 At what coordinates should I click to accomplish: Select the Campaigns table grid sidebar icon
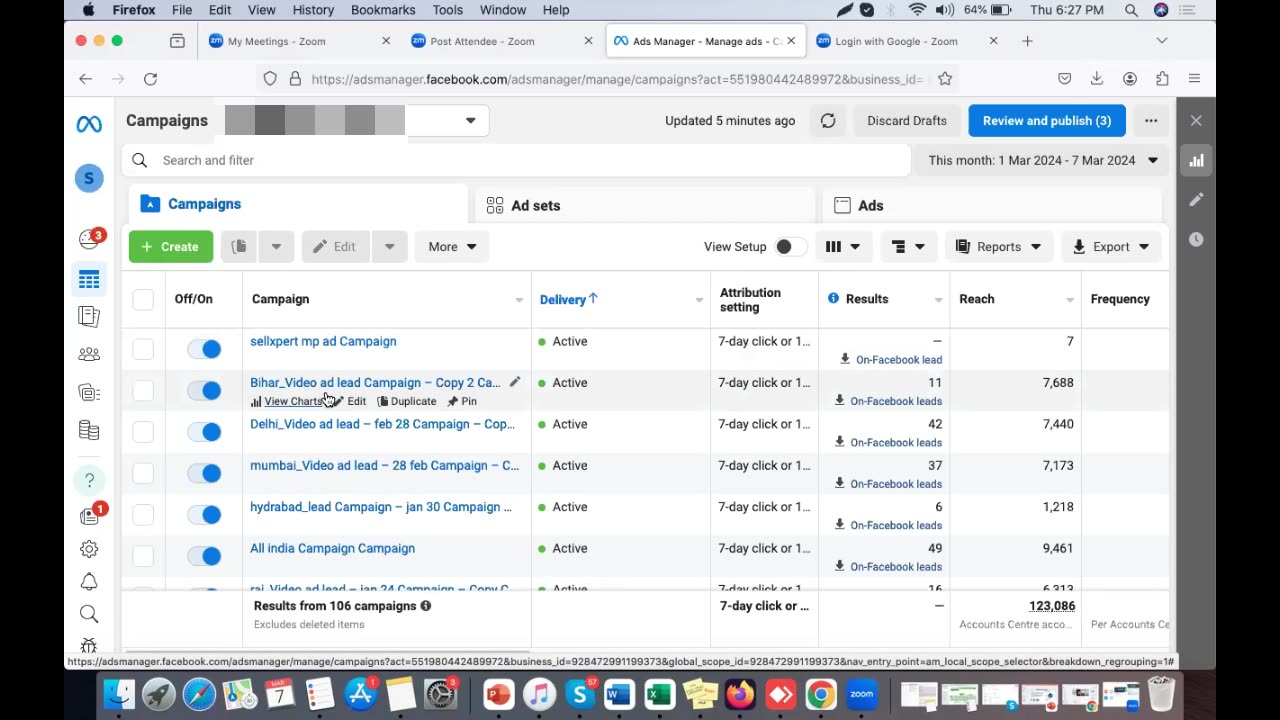point(89,280)
